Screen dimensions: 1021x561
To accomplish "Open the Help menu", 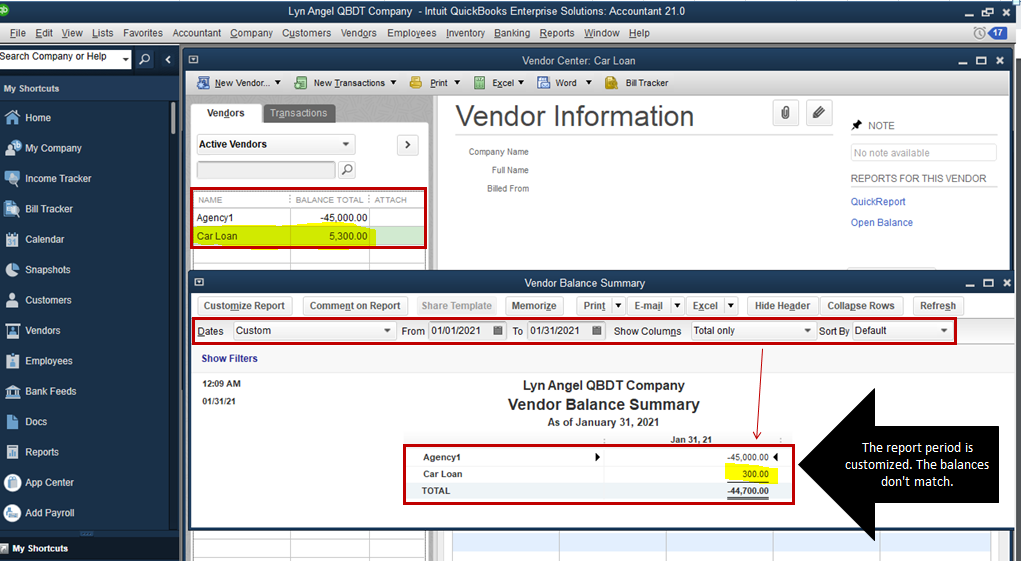I will pyautogui.click(x=639, y=33).
